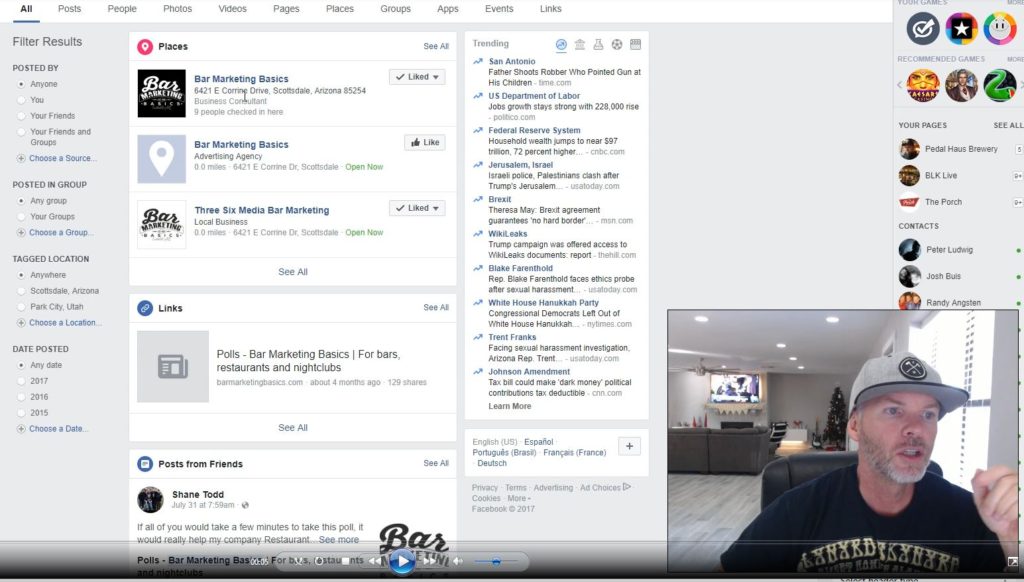This screenshot has height=582, width=1024.
Task: Open the Groups search tab
Action: (395, 9)
